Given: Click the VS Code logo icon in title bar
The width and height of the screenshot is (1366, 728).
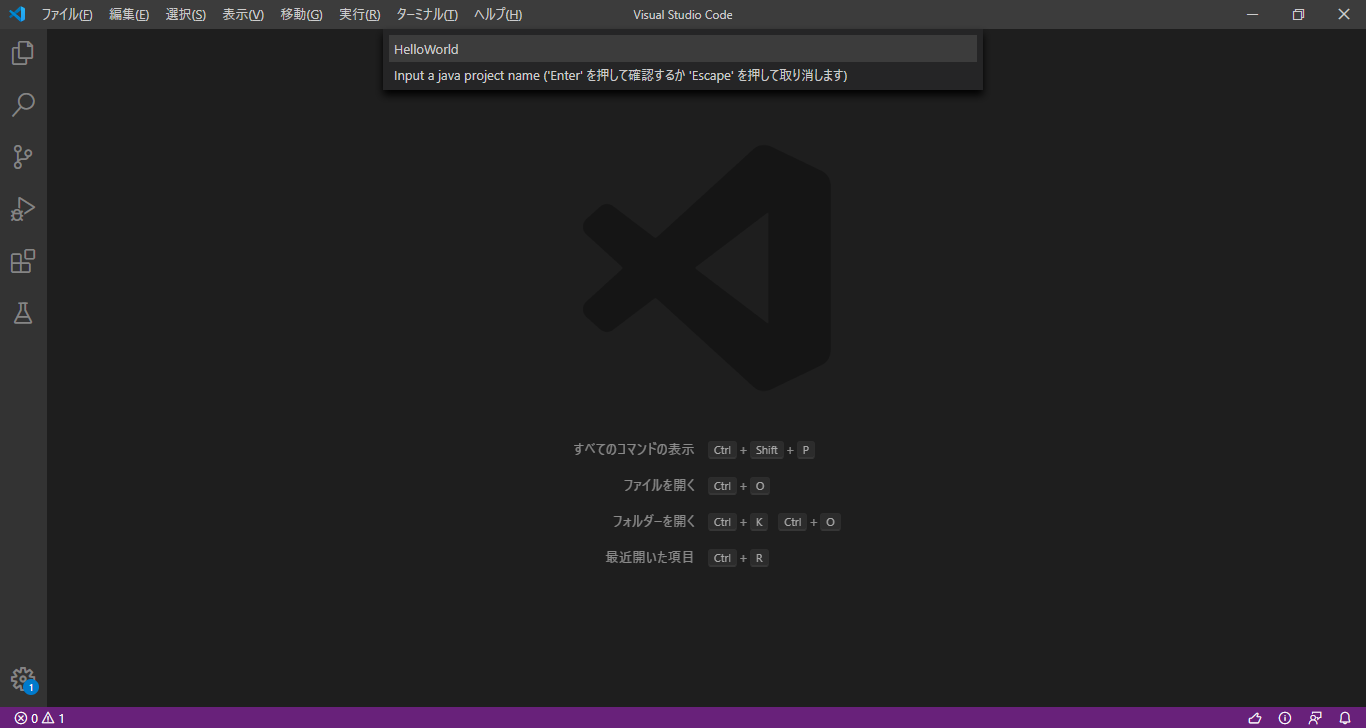Looking at the screenshot, I should [16, 14].
